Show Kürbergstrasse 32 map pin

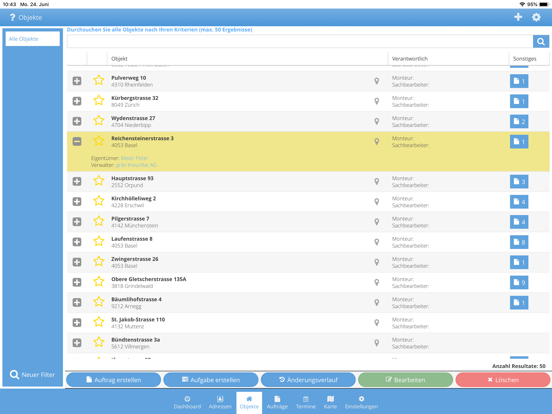click(x=376, y=101)
